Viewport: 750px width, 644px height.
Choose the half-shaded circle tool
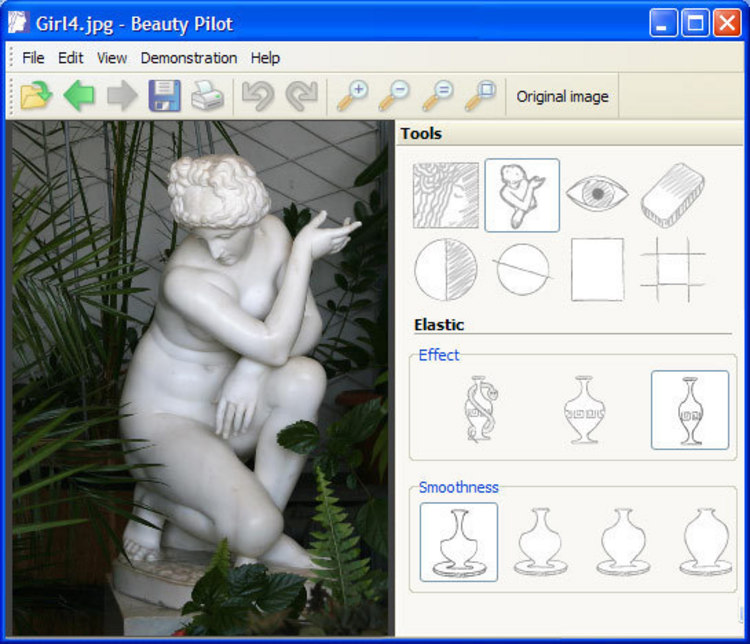coord(445,269)
